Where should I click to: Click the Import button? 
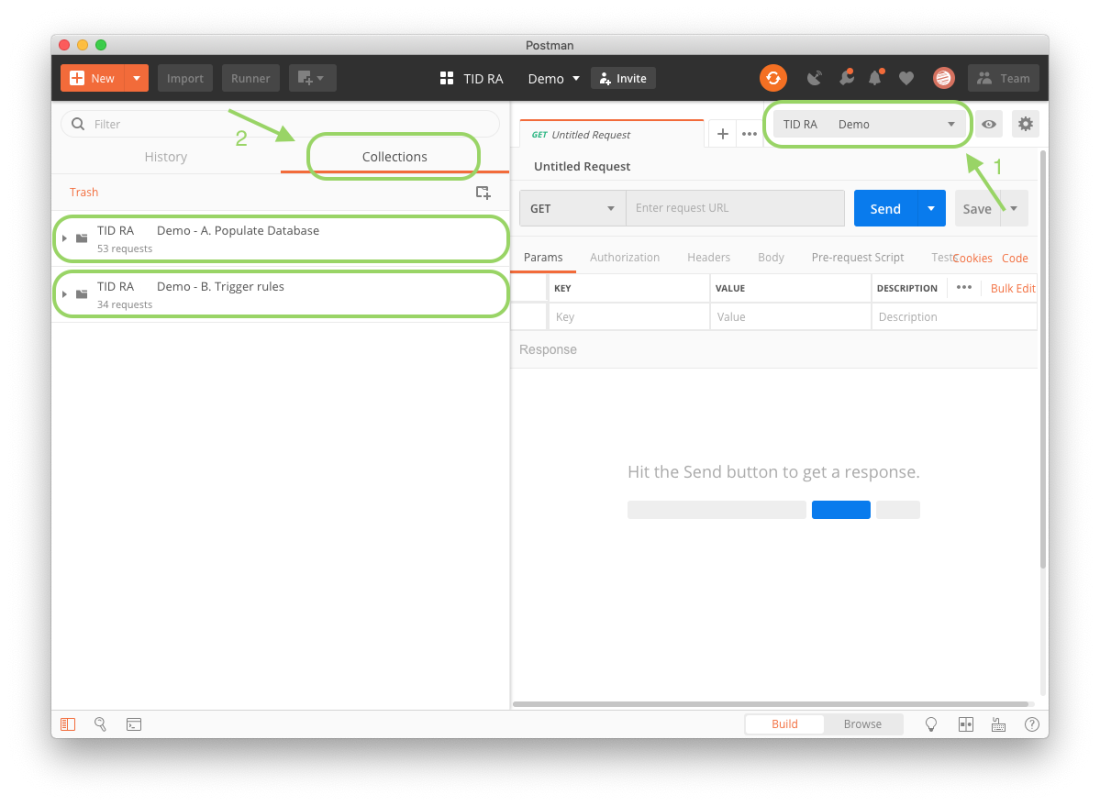point(185,78)
